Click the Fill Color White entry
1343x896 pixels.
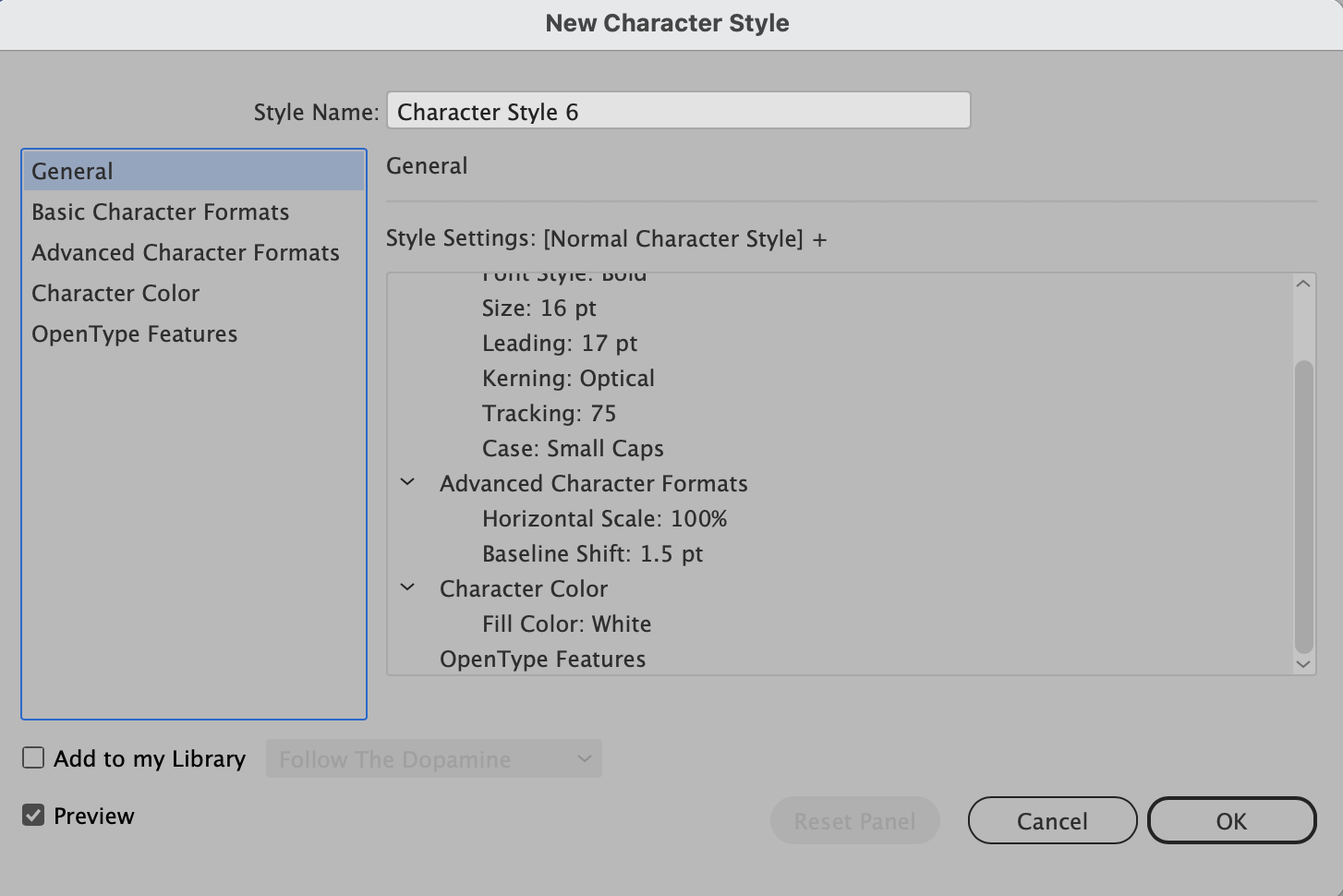pos(567,624)
